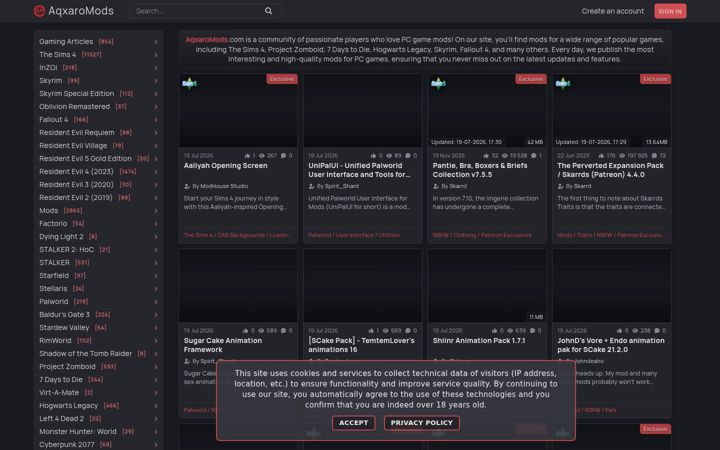The width and height of the screenshot is (720, 450).
Task: Click the like icon on the JohnD's Vore card
Action: coord(619,331)
